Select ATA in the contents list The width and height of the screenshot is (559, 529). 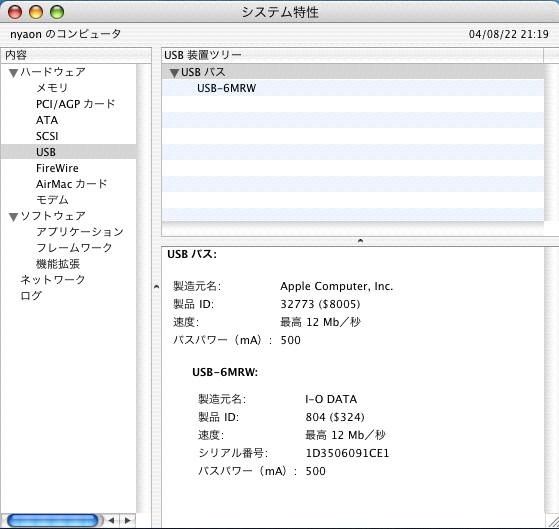[x=47, y=120]
